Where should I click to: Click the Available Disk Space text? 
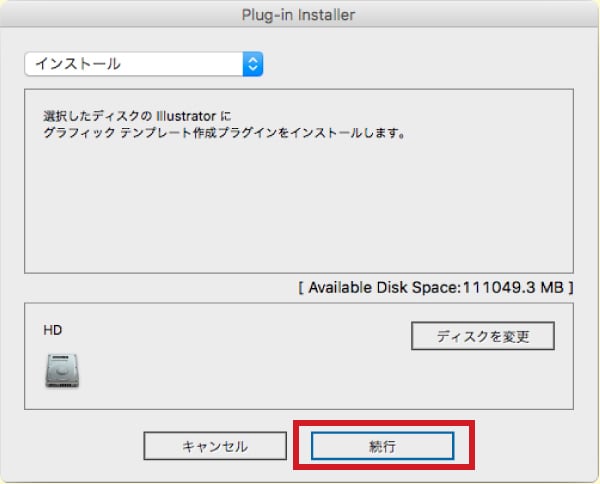[x=436, y=288]
